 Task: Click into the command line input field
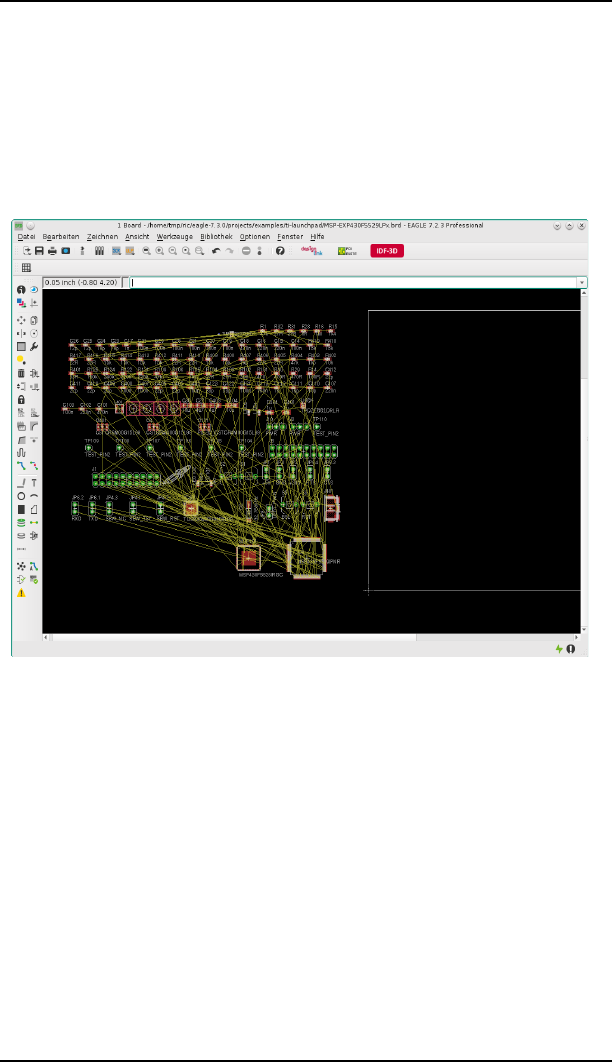(353, 282)
